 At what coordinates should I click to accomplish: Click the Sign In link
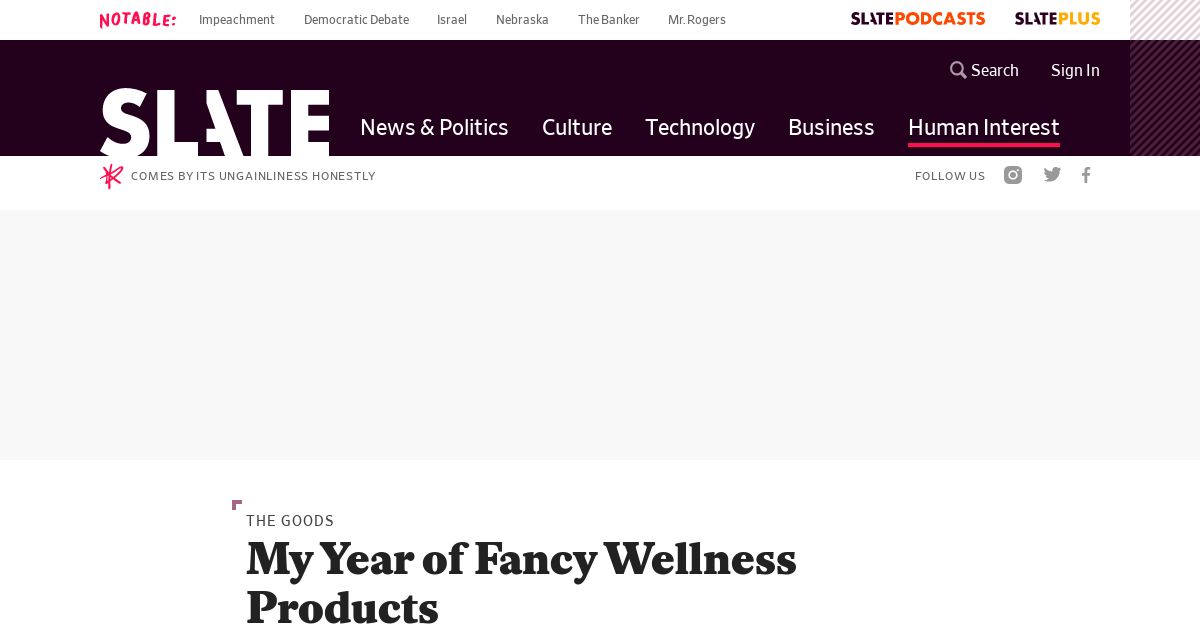pos(1075,70)
